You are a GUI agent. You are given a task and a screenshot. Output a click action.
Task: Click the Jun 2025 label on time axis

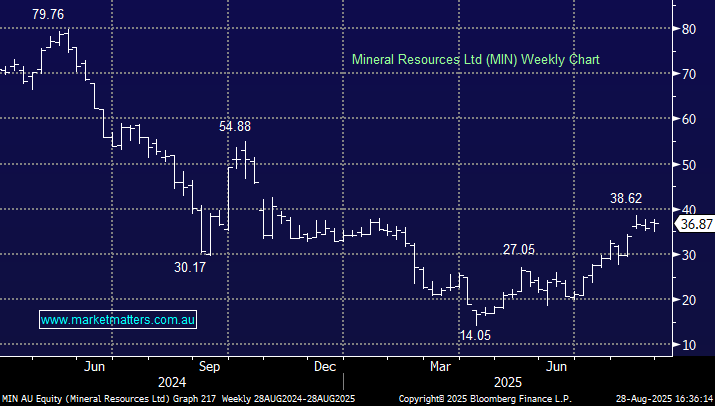coord(556,367)
